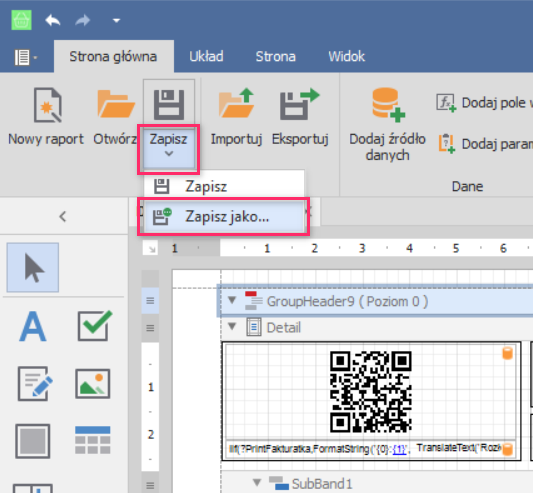The height and width of the screenshot is (493, 533).
Task: Select the Iif(?PrintFakturatka expression label
Action: 319,449
